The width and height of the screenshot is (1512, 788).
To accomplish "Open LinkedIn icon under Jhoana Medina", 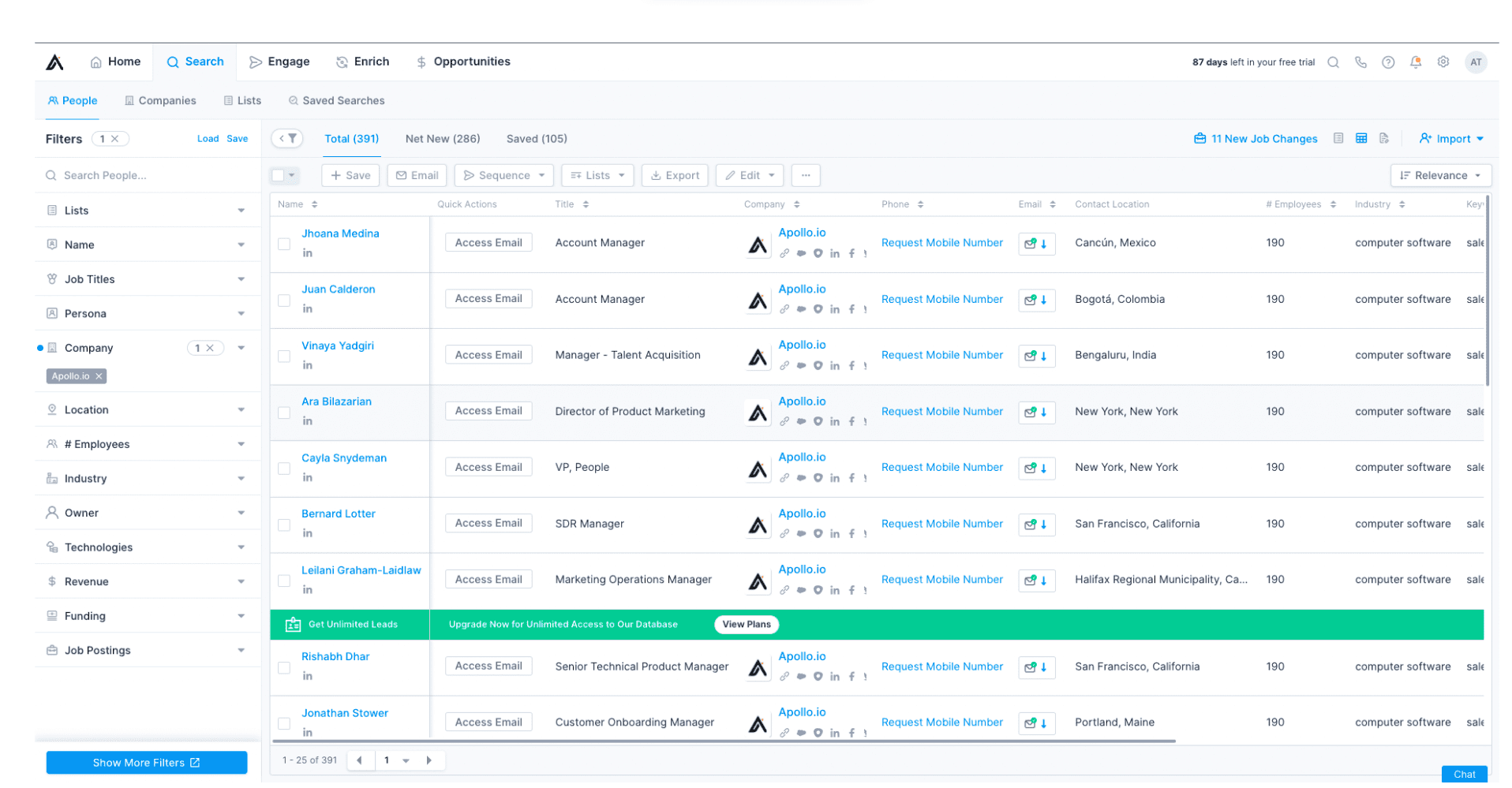I will (x=308, y=253).
